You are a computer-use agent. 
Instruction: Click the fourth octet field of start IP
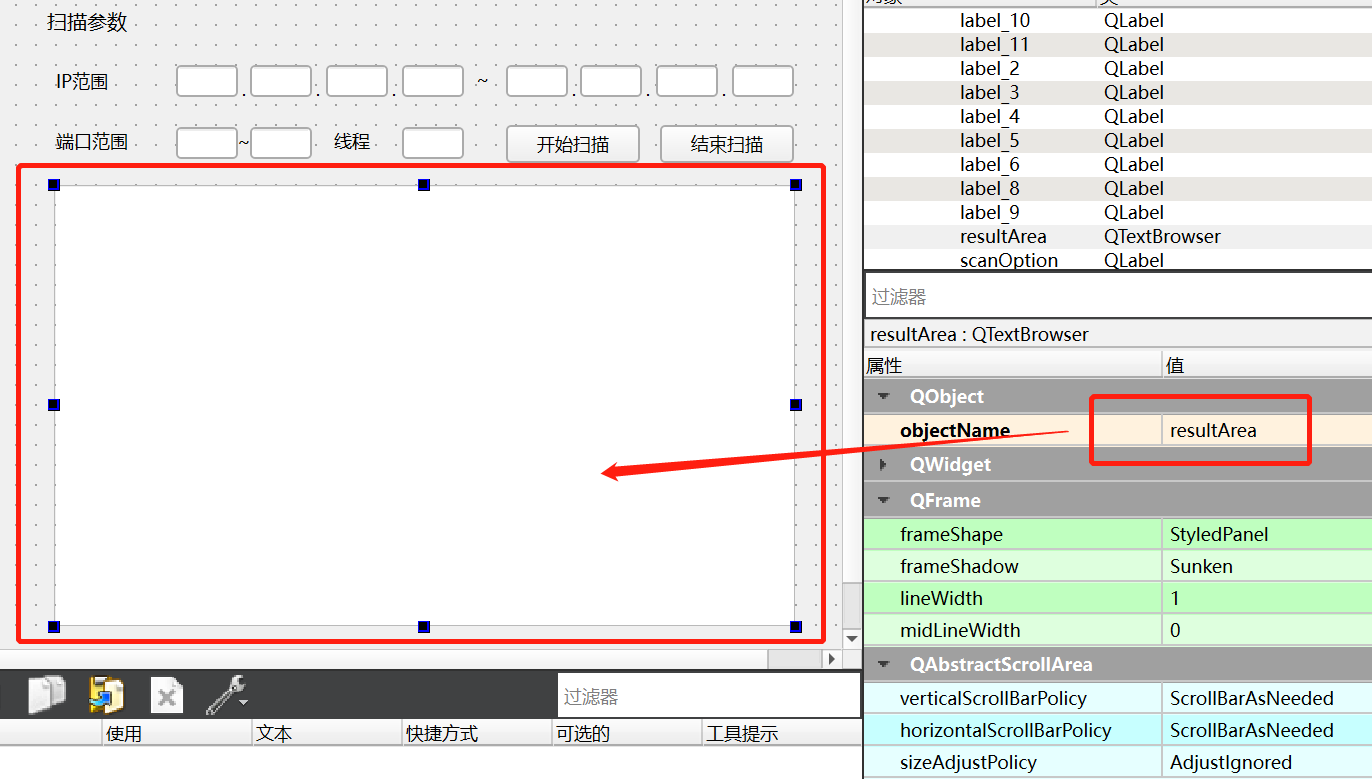tap(433, 81)
